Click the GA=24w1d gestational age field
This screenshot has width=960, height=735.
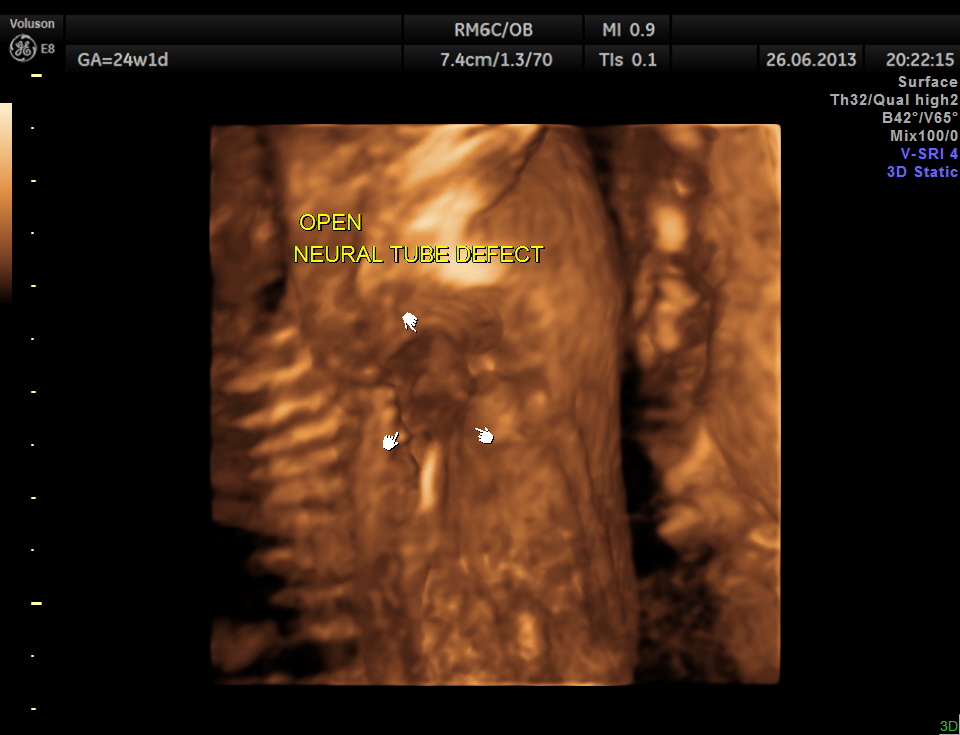(x=123, y=60)
